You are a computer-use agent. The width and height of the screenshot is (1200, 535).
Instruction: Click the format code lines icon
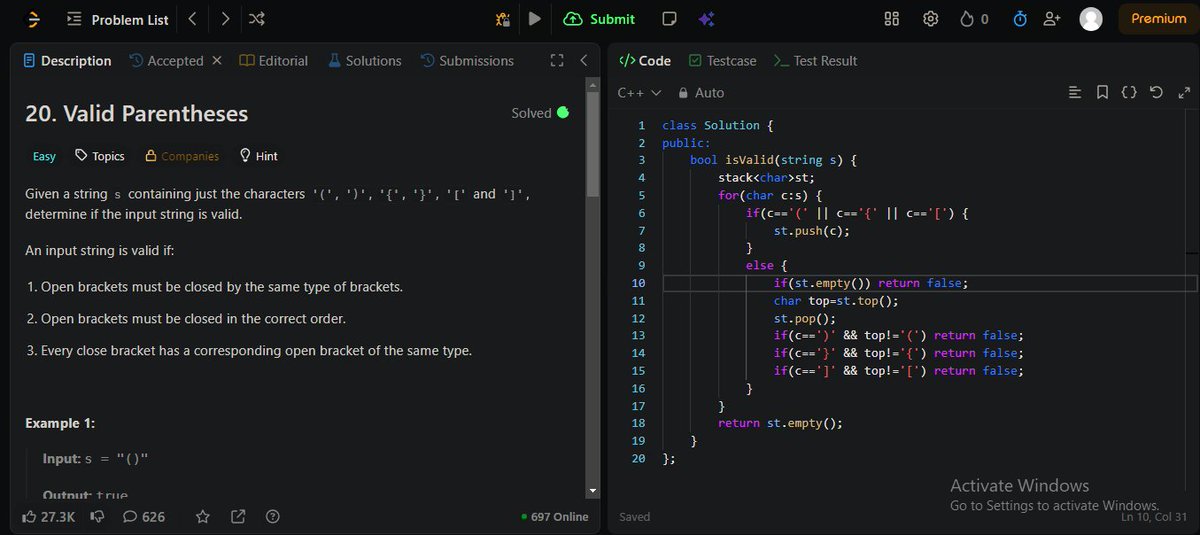(x=1075, y=92)
